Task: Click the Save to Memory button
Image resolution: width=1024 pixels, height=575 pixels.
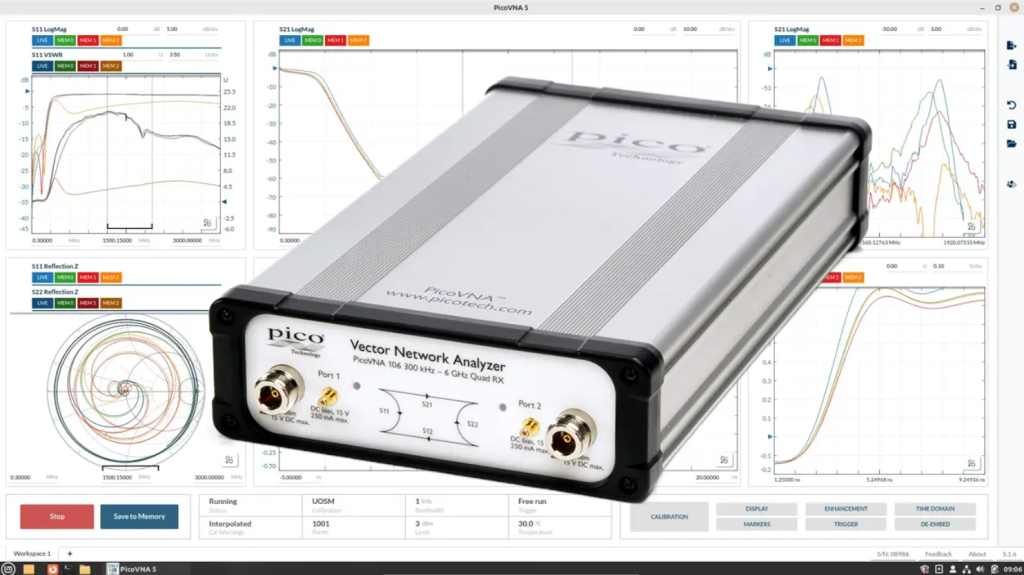Action: pos(139,516)
